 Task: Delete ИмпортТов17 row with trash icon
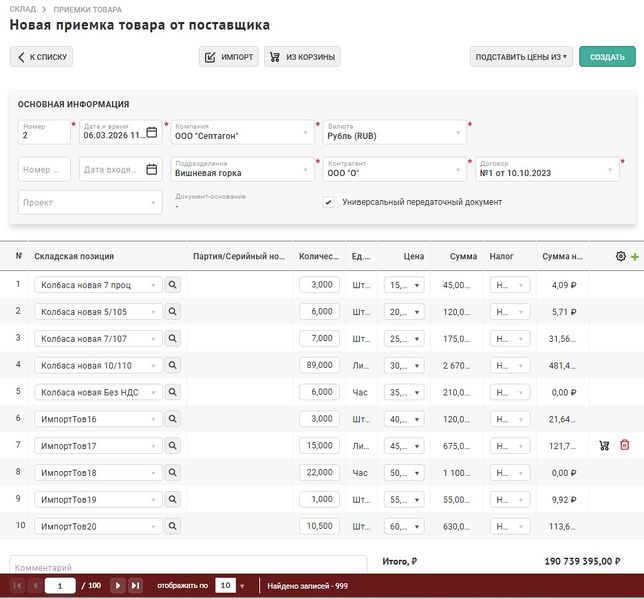tap(624, 445)
